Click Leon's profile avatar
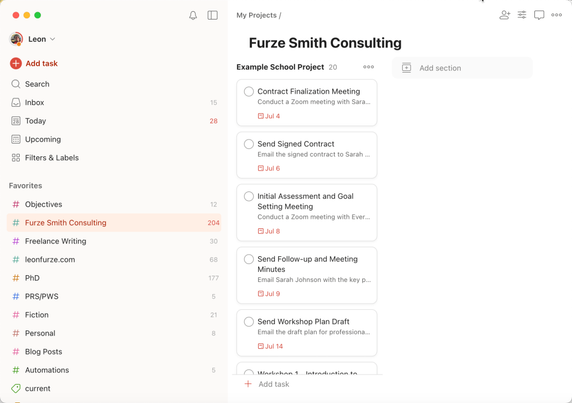The width and height of the screenshot is (572, 403). coord(16,39)
